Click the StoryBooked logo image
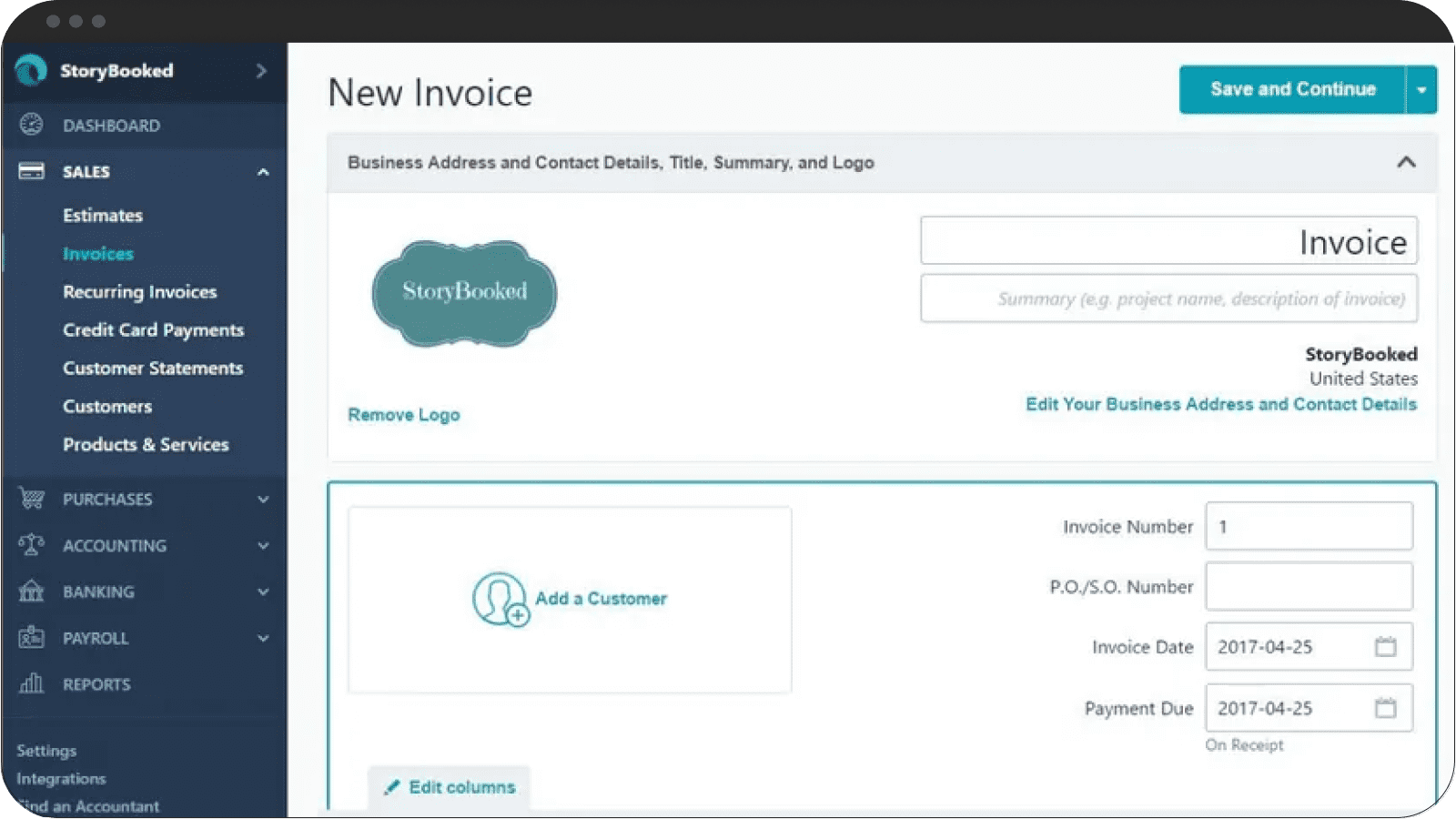Screen dimensions: 1456x819 465,293
